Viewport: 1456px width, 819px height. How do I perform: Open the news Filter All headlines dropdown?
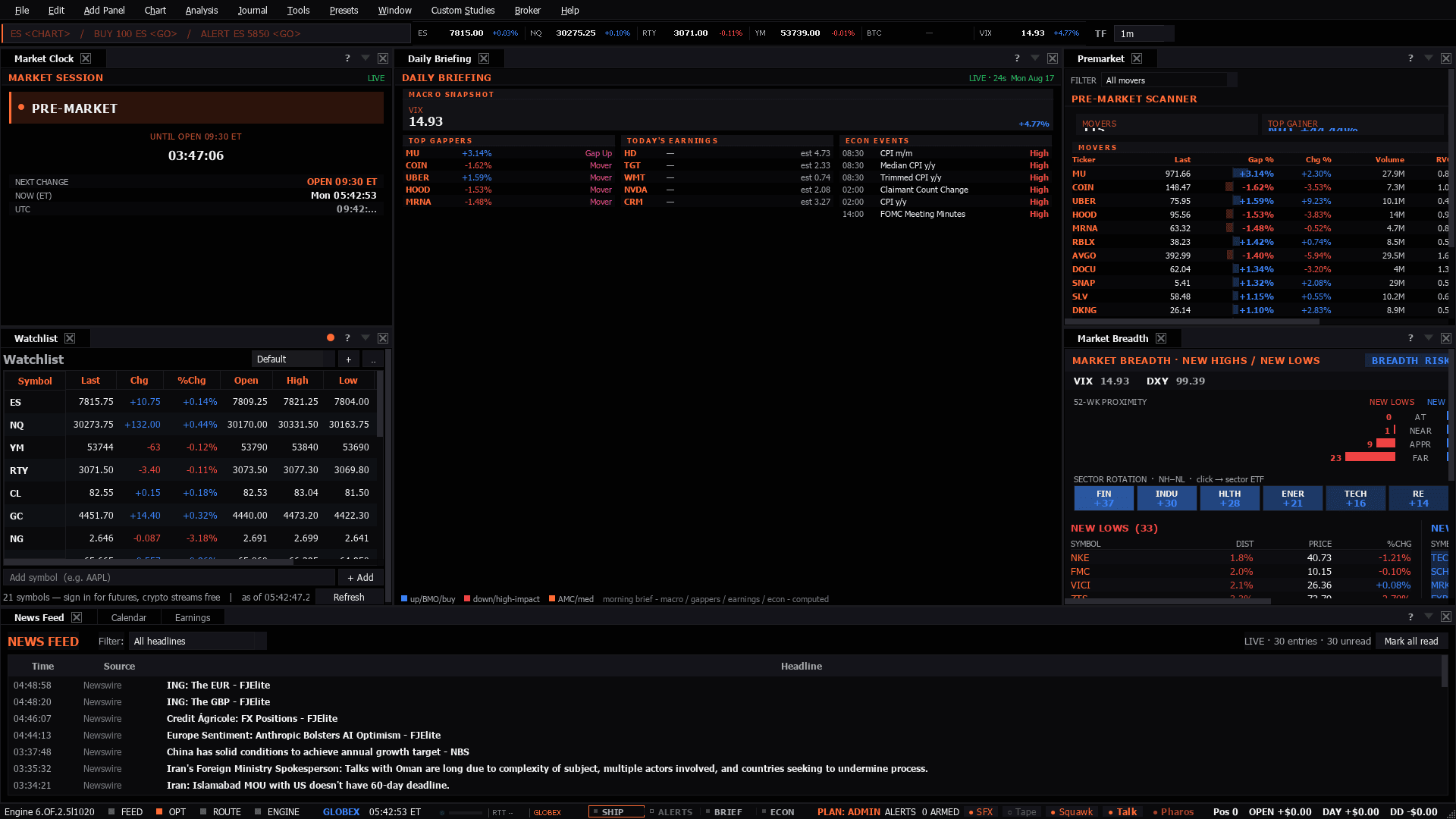197,642
